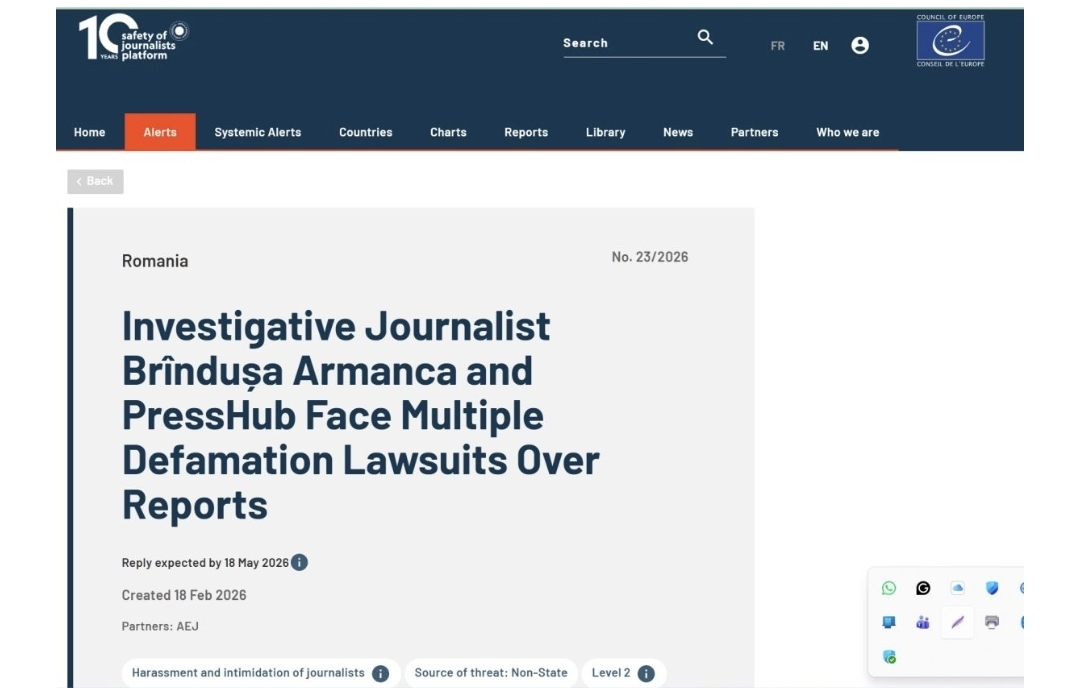Click the Back button
This screenshot has height=688, width=1080.
click(95, 181)
